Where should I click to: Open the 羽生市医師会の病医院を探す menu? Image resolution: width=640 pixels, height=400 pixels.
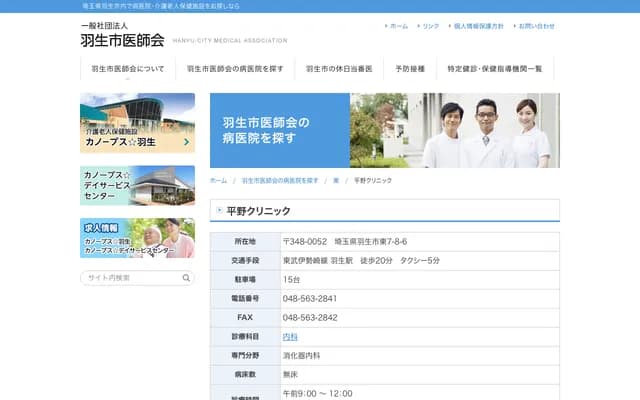235,69
